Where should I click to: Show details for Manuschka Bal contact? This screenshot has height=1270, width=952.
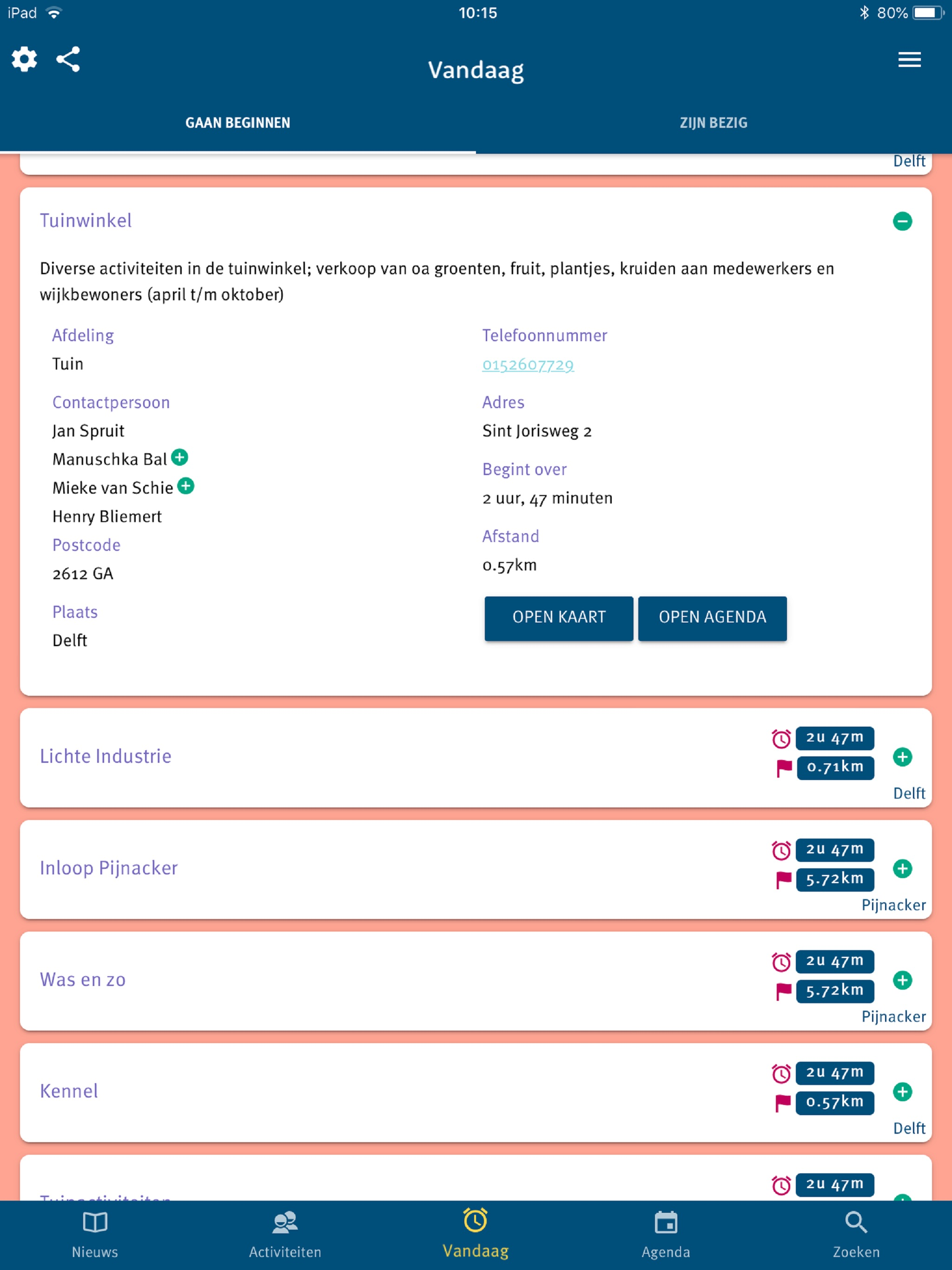(180, 457)
